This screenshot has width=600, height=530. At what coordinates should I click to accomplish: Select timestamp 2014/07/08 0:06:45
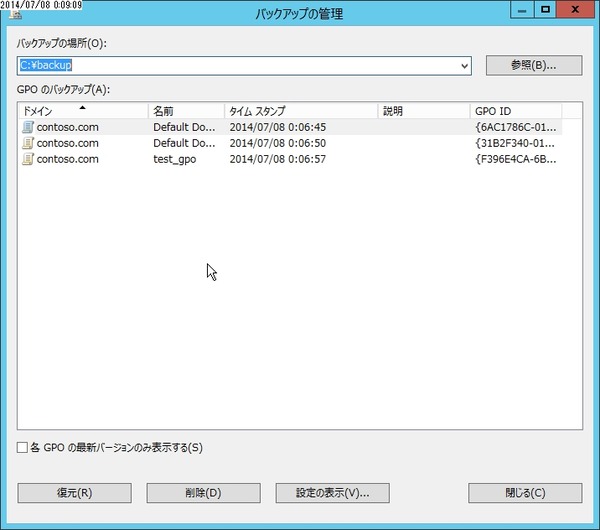click(x=278, y=127)
